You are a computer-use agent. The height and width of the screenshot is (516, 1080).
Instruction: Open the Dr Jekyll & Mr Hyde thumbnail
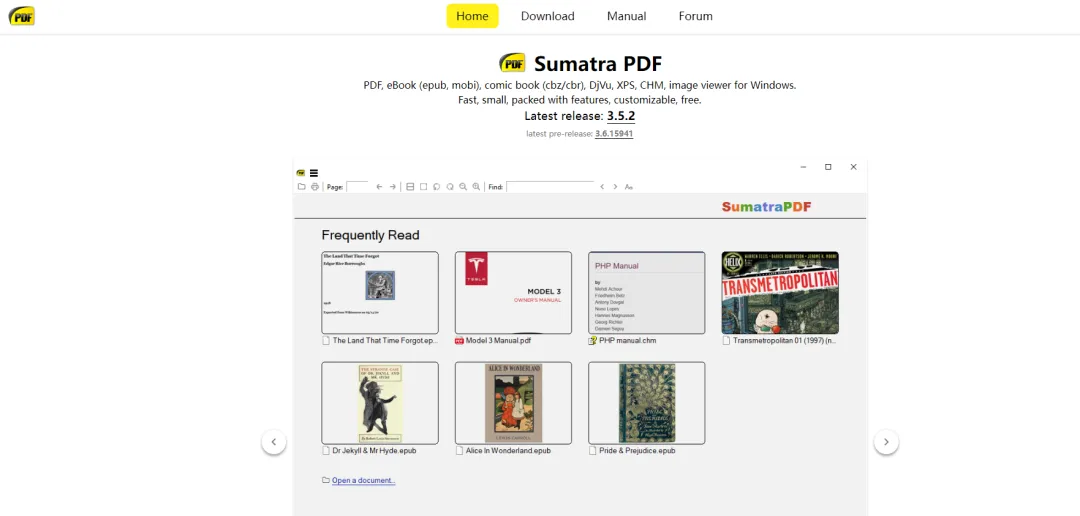[380, 403]
